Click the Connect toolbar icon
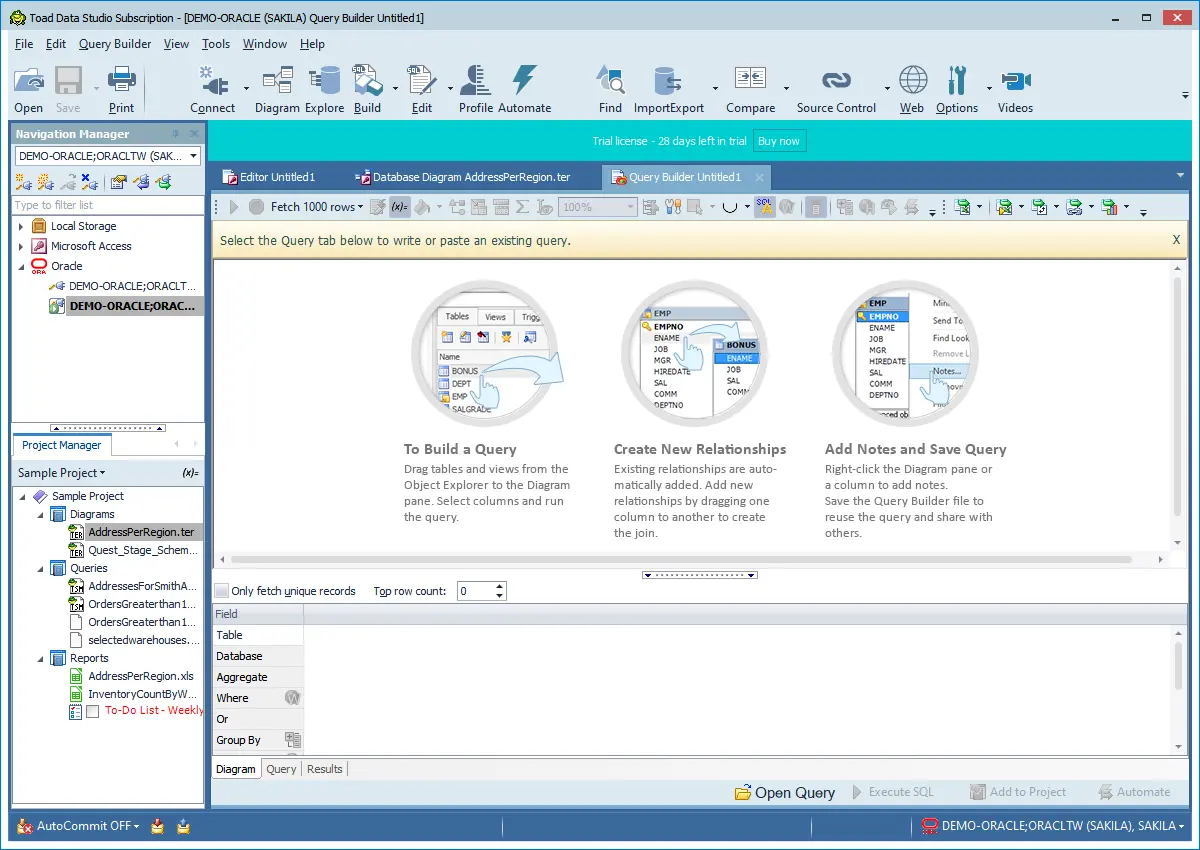The image size is (1200, 850). click(212, 89)
